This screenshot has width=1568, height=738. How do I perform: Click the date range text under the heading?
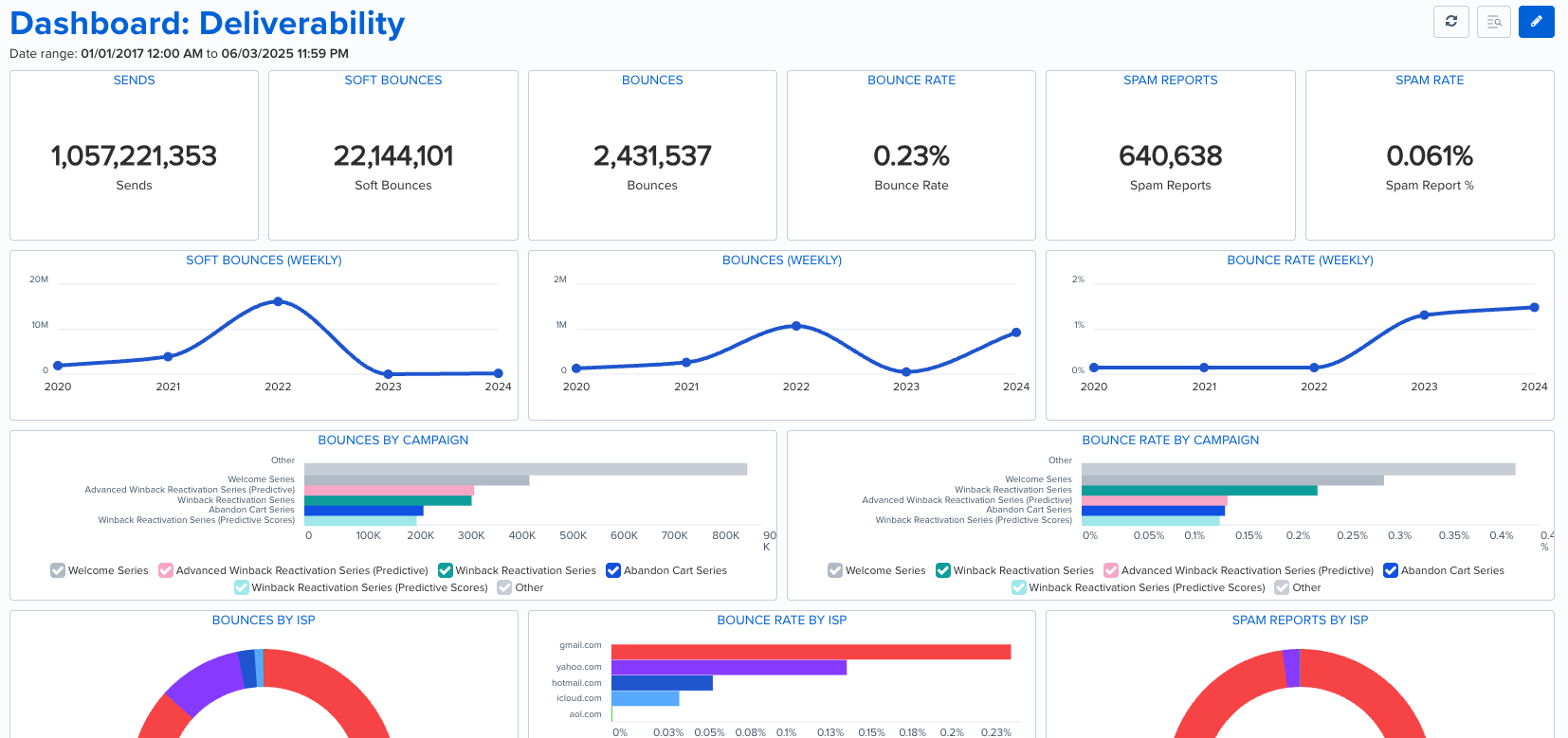tap(179, 54)
